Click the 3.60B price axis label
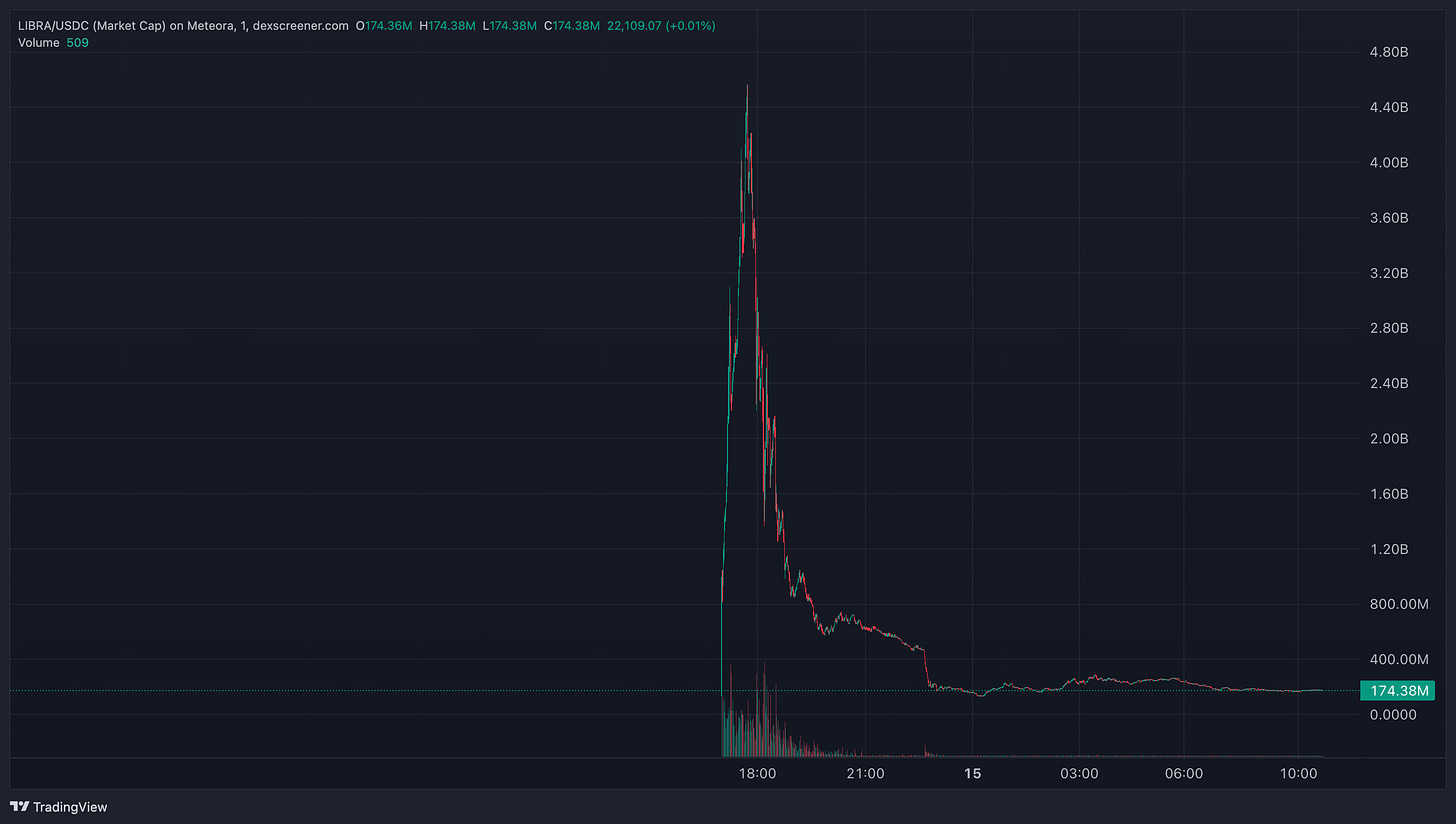 tap(1390, 217)
